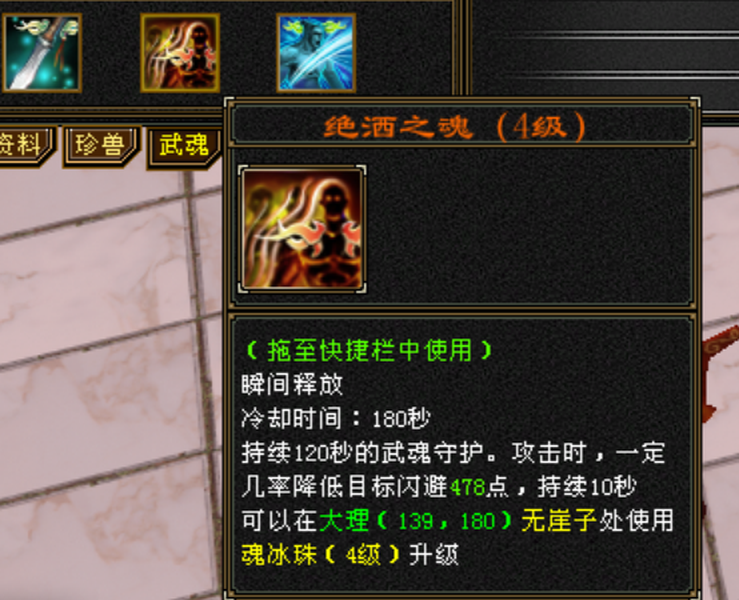Click the green 478 dodge value
Viewport: 739px width, 600px height.
click(467, 487)
